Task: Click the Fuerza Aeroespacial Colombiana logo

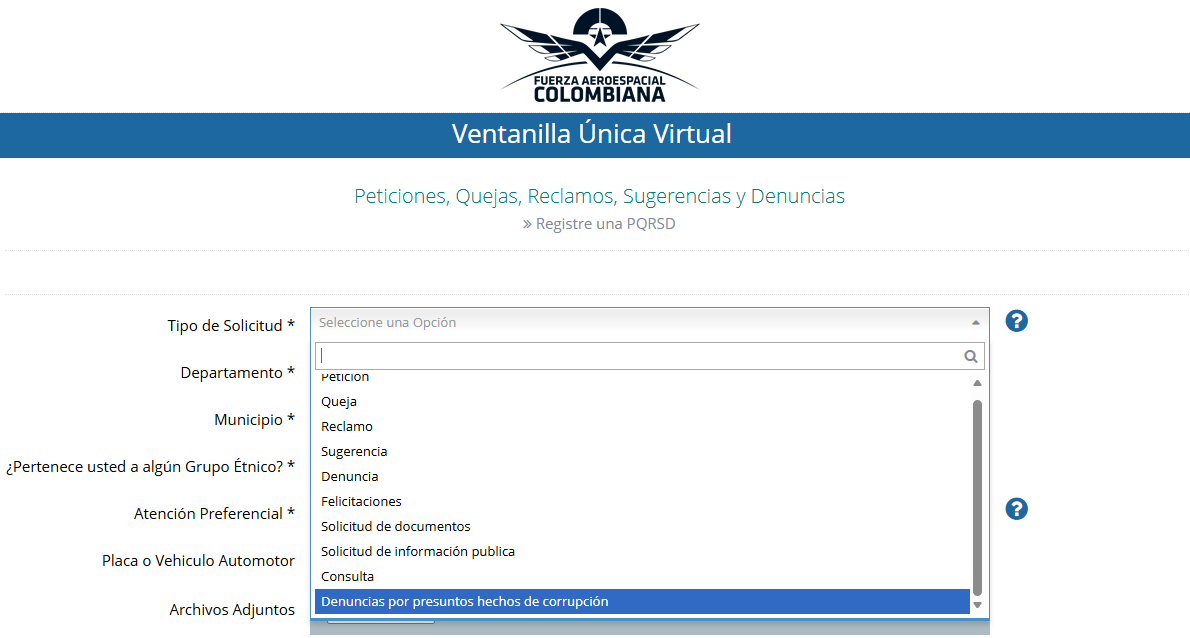Action: pyautogui.click(x=599, y=55)
